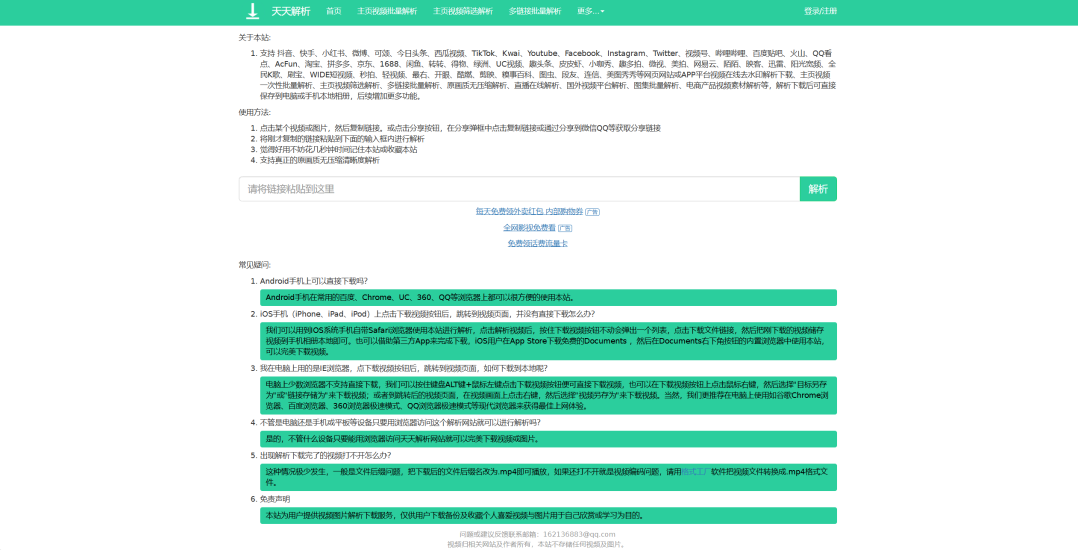Expand the 更多 dropdown menu

590,11
